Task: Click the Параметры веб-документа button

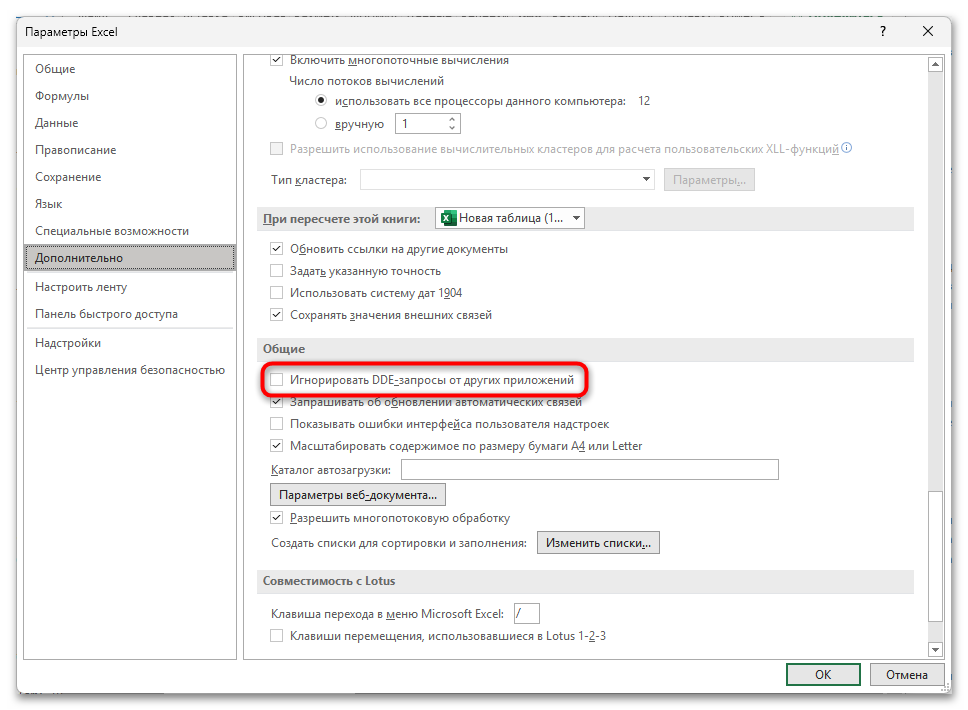Action: (x=358, y=495)
